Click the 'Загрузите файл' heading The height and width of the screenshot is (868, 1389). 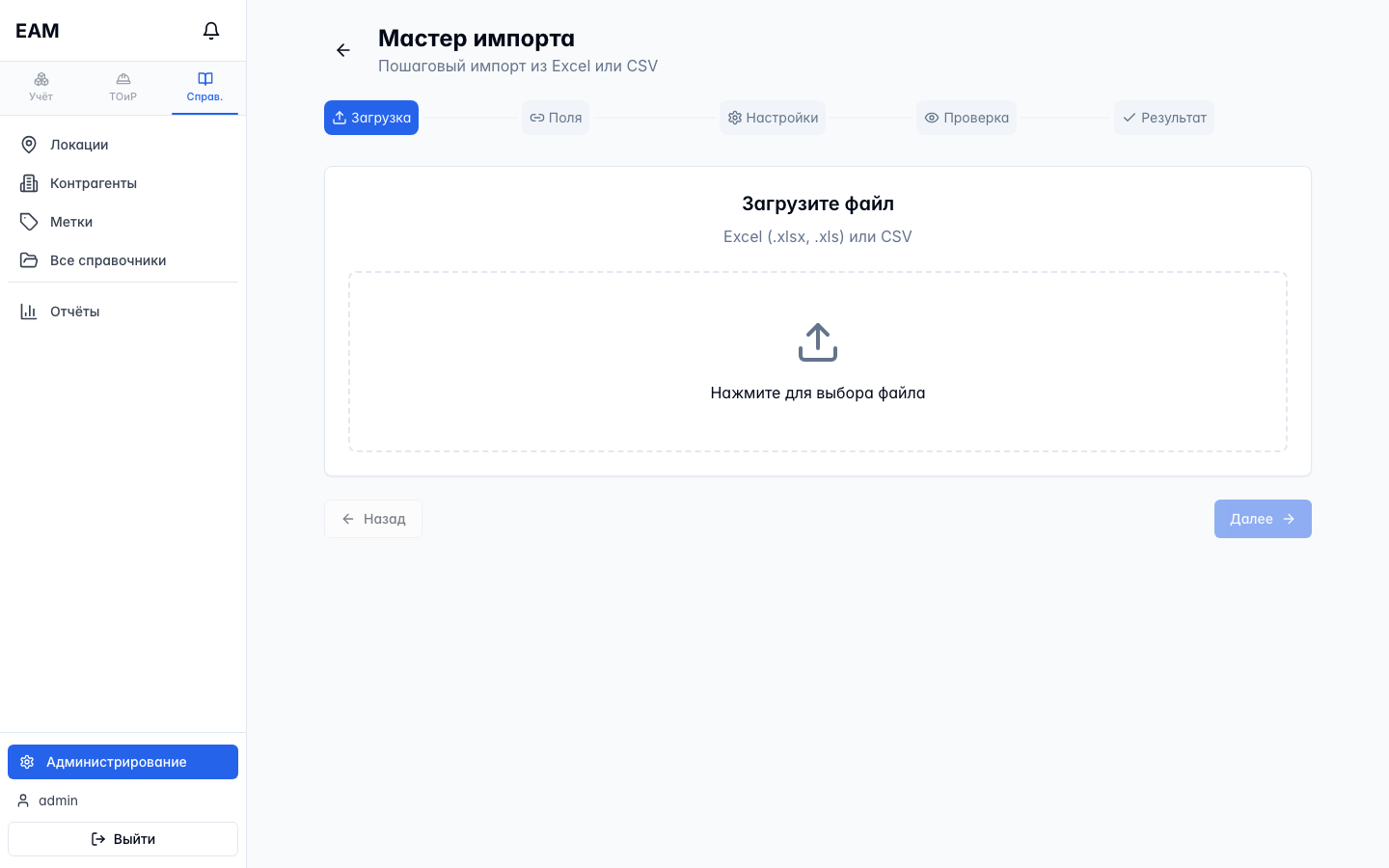click(818, 203)
